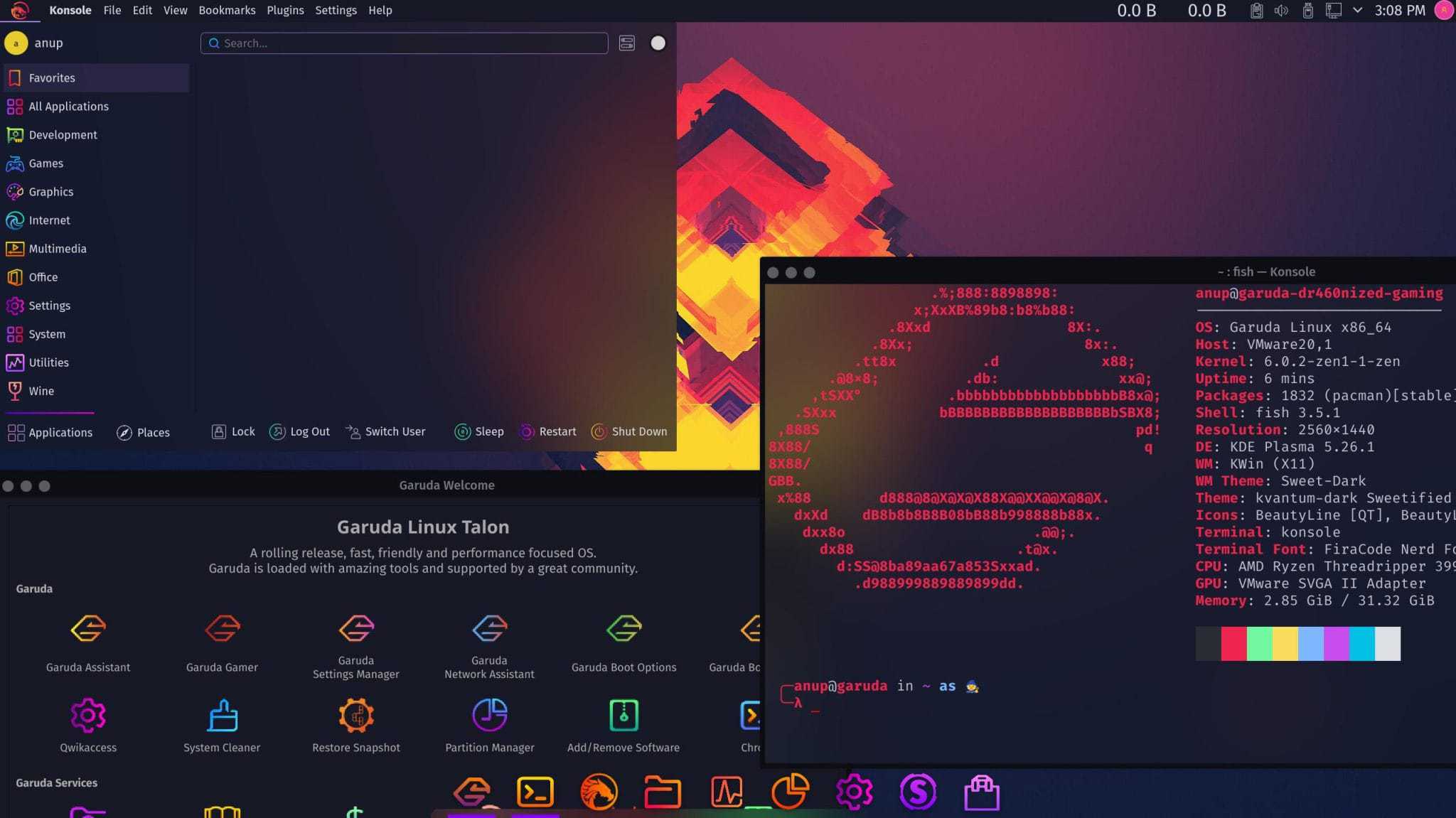
Task: Open the Plugins menu
Action: click(x=285, y=11)
